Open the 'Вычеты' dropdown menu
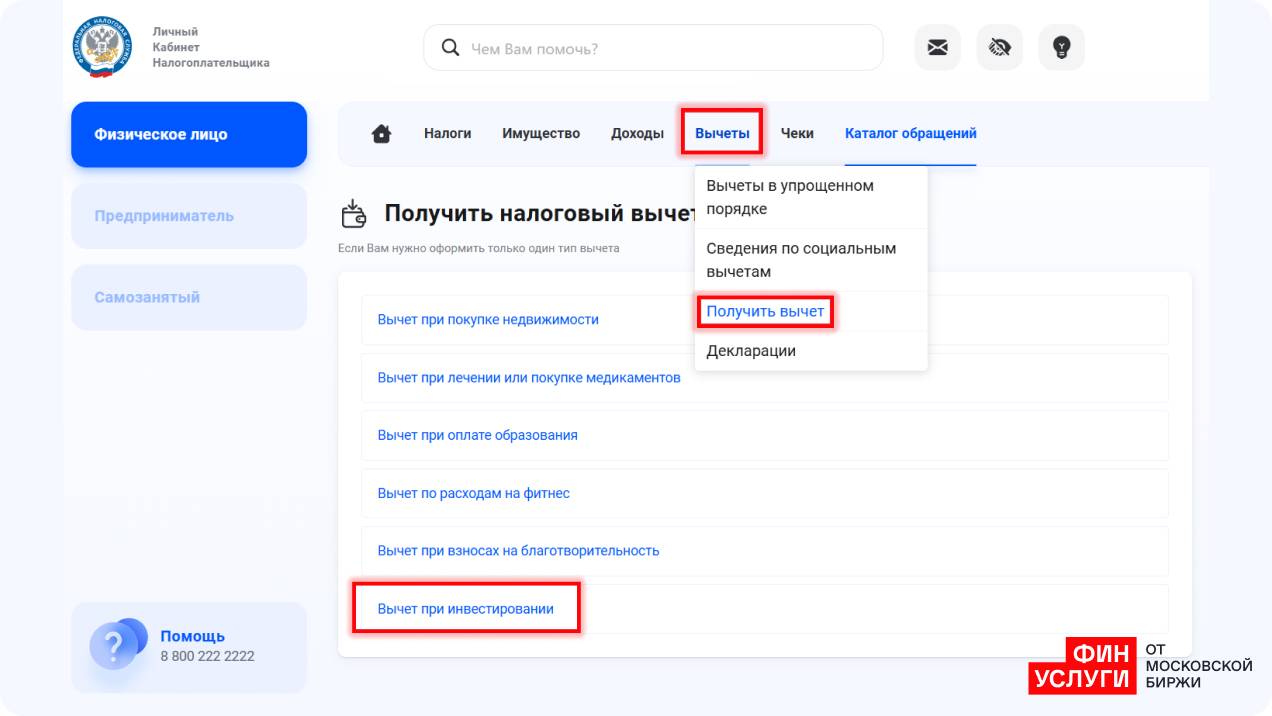Viewport: 1272px width, 716px height. click(x=722, y=133)
